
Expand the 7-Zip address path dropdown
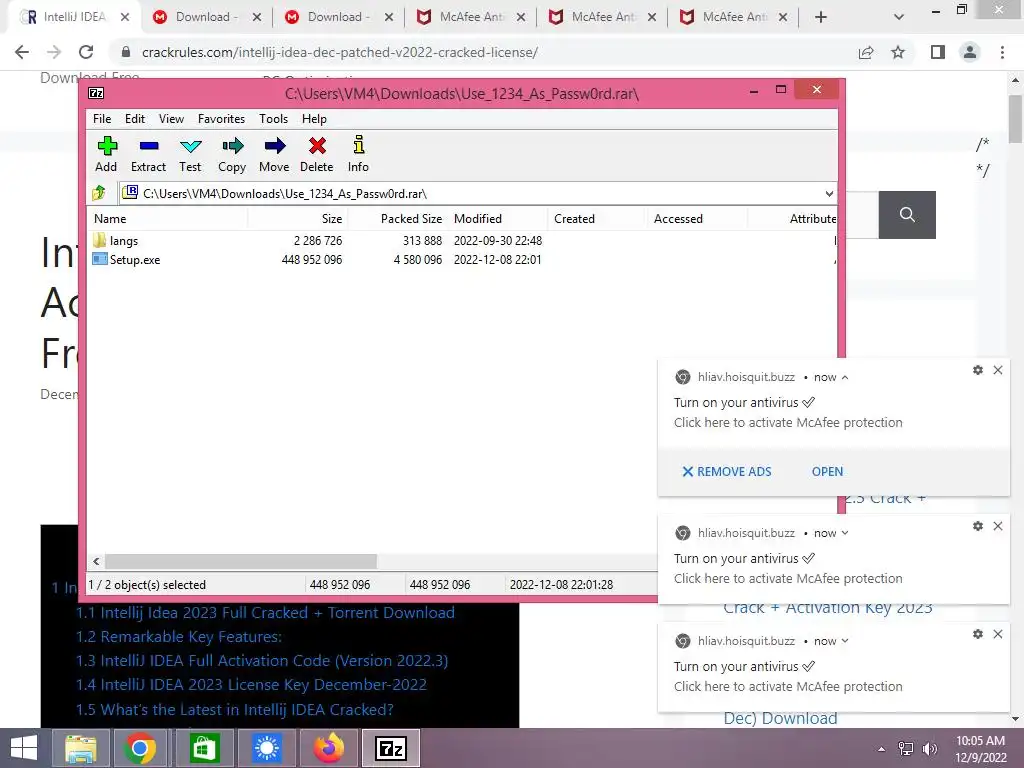[x=829, y=193]
